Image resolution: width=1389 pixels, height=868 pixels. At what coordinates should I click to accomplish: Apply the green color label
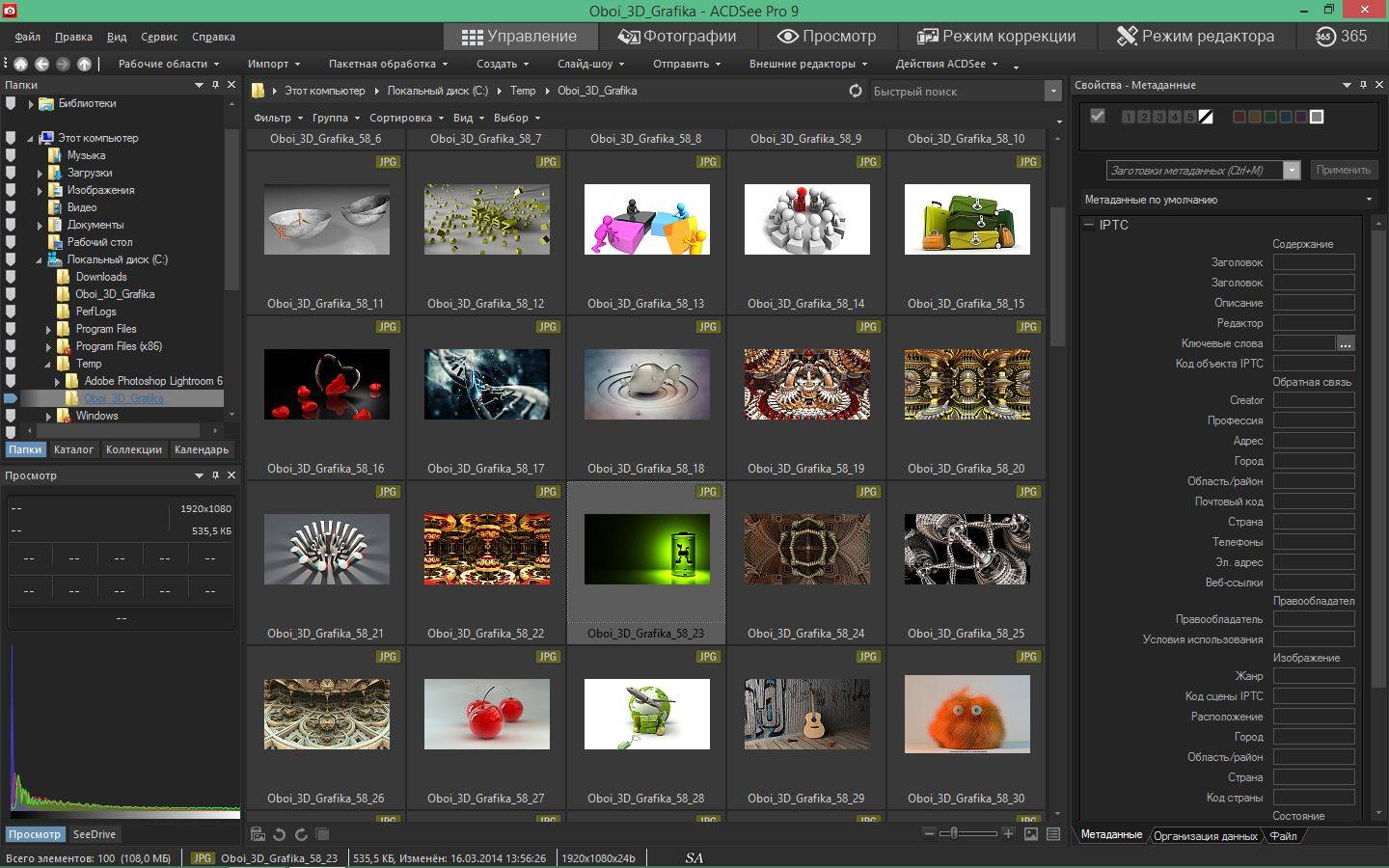pos(1270,117)
